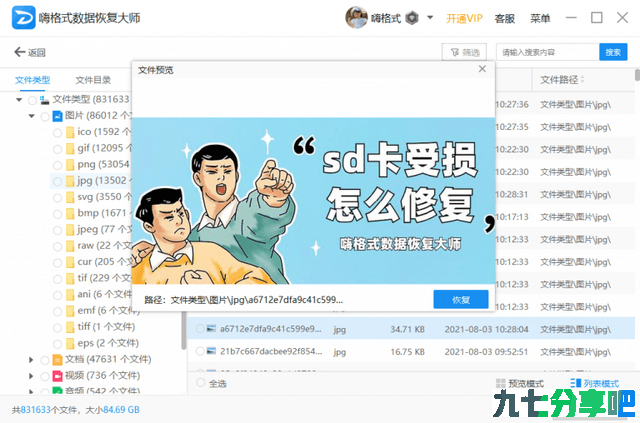This screenshot has height=423, width=640.
Task: Click the raw folder icon in tree
Action: point(70,246)
